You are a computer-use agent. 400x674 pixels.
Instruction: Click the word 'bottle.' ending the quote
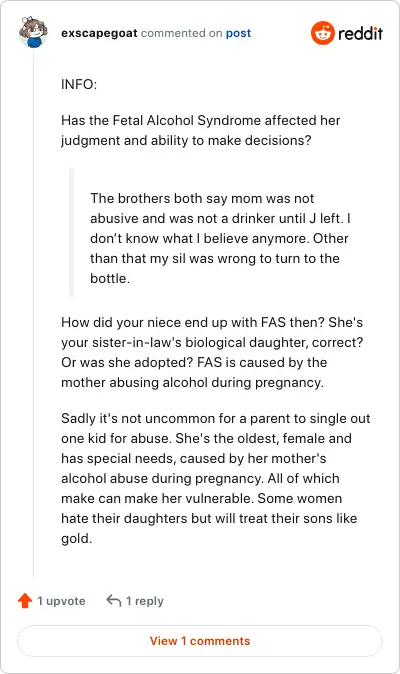point(110,279)
